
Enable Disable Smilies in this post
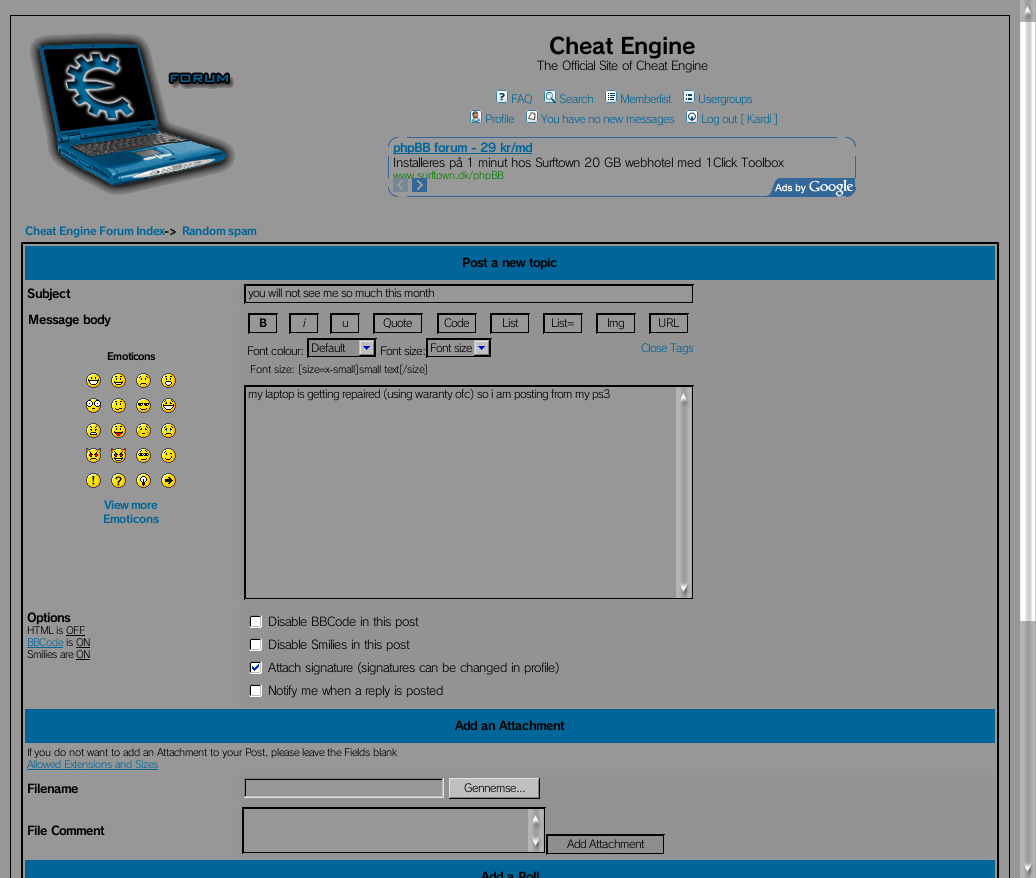[x=255, y=644]
